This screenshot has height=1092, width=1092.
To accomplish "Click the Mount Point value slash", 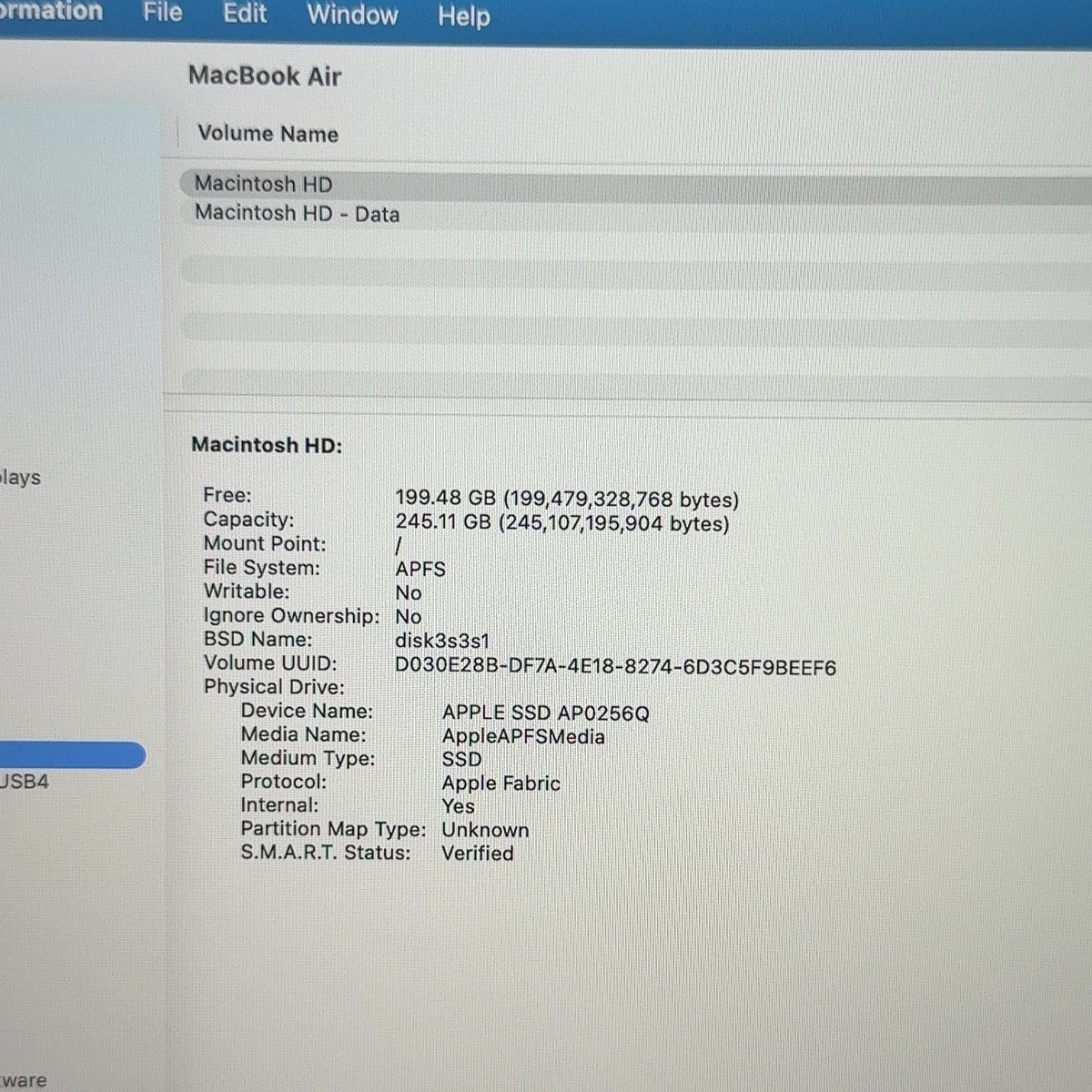I will 399,546.
